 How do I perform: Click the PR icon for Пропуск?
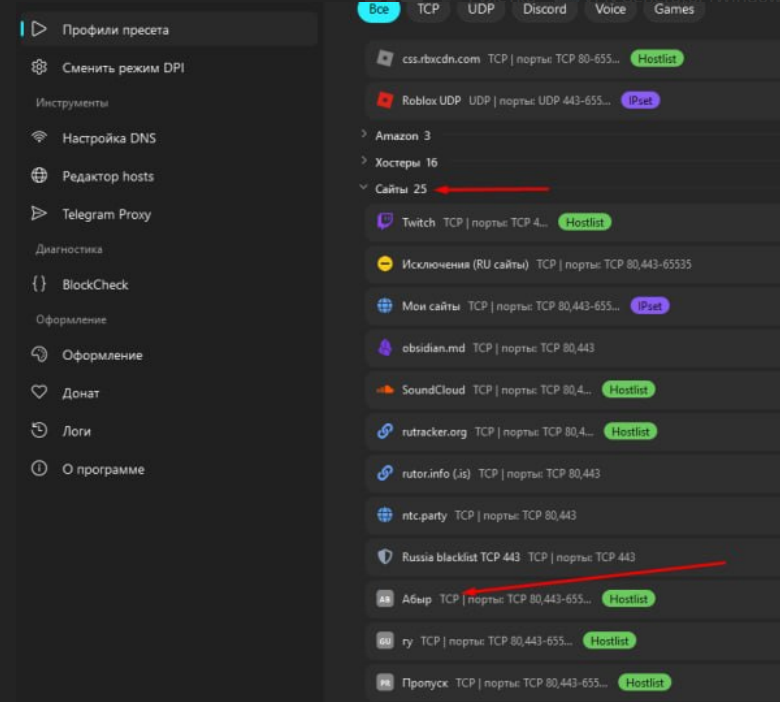coord(385,682)
